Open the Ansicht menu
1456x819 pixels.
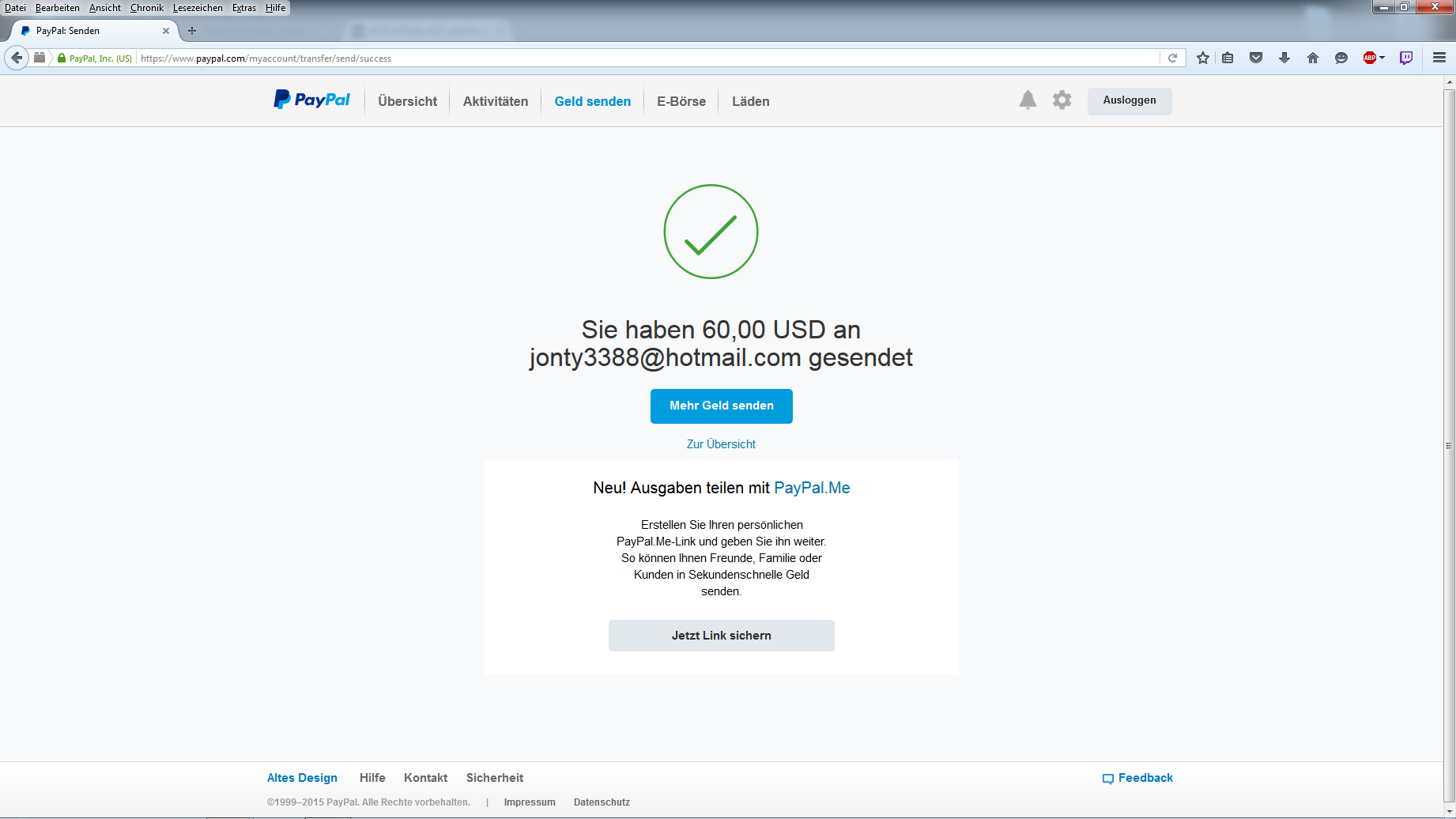pos(105,8)
